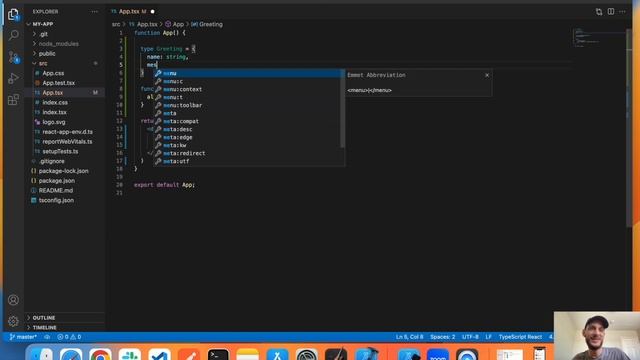Open editor more actions menu
This screenshot has width=640, height=360.
coord(622,11)
